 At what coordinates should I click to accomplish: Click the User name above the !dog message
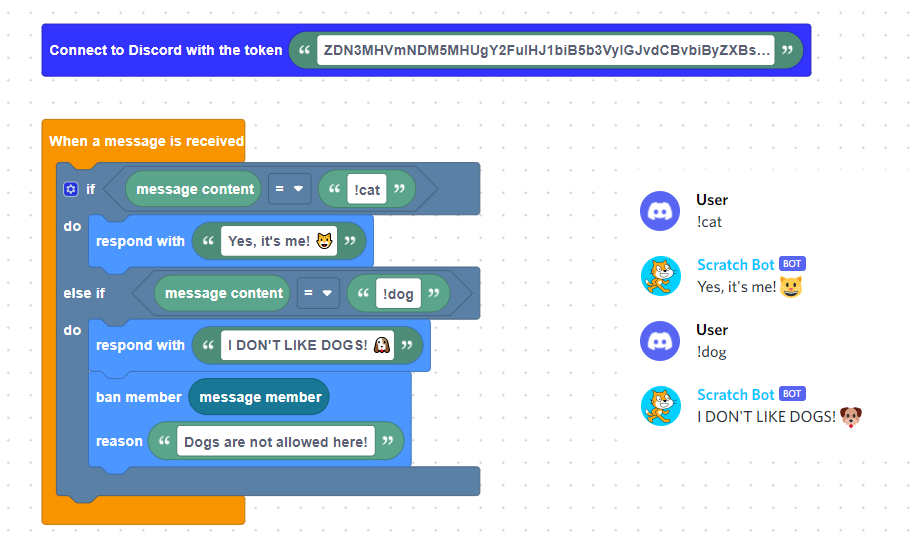tap(712, 329)
